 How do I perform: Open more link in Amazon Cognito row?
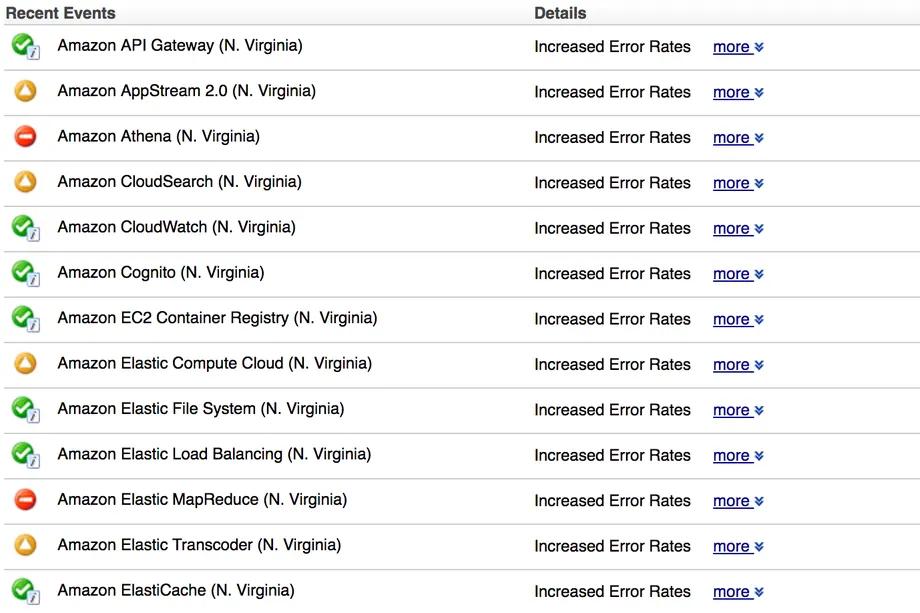(738, 274)
